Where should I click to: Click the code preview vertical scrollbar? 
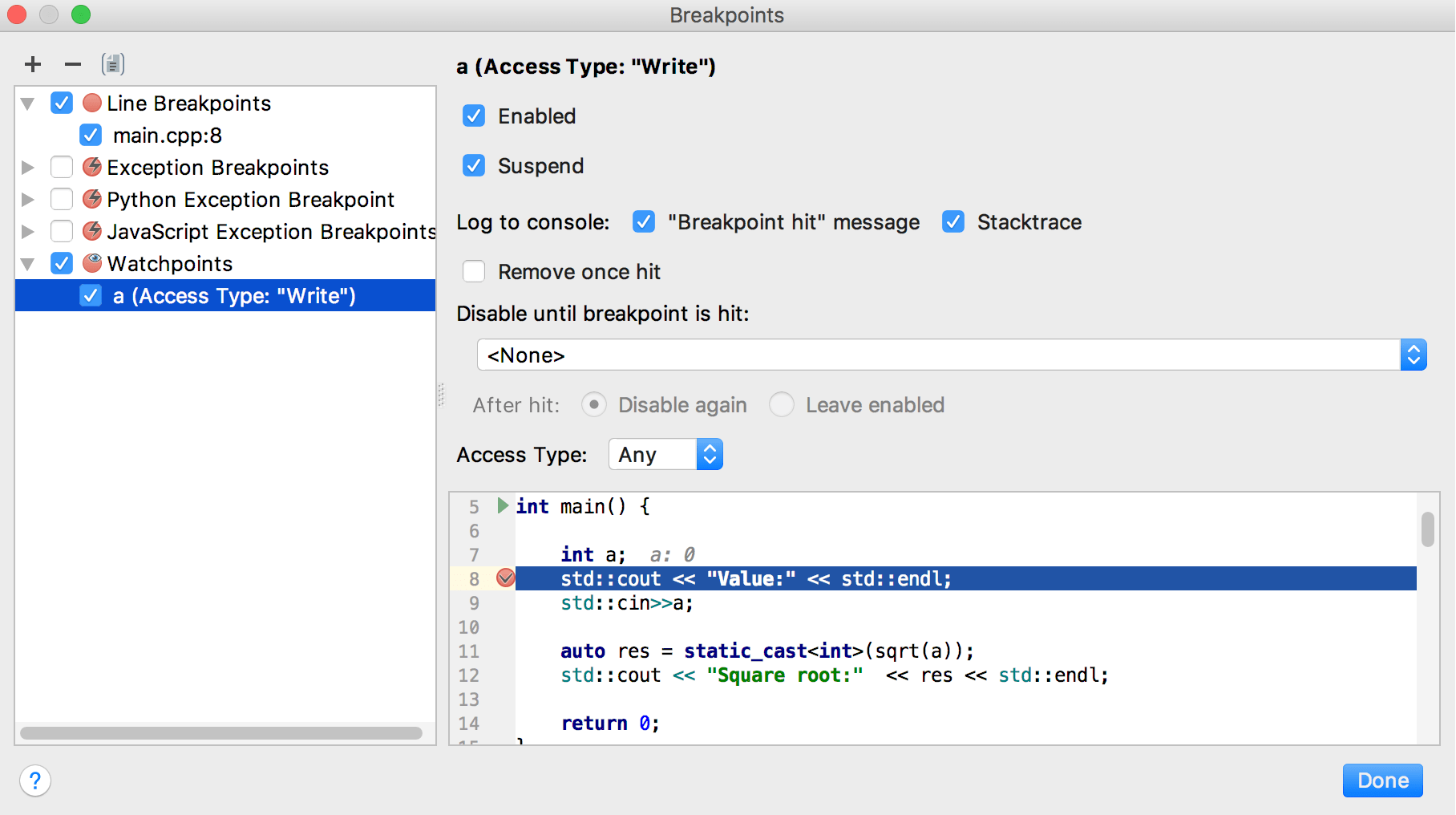tap(1427, 529)
